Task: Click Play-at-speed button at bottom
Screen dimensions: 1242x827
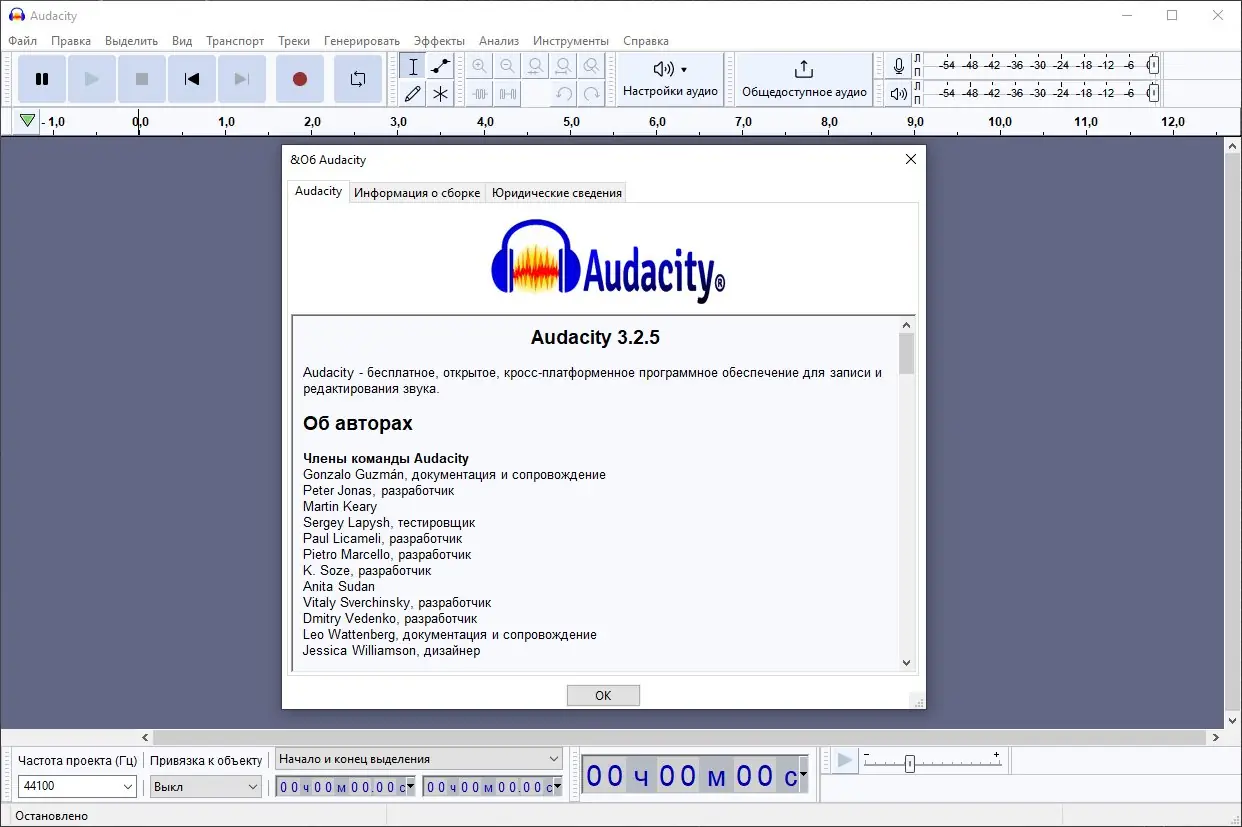Action: click(845, 761)
